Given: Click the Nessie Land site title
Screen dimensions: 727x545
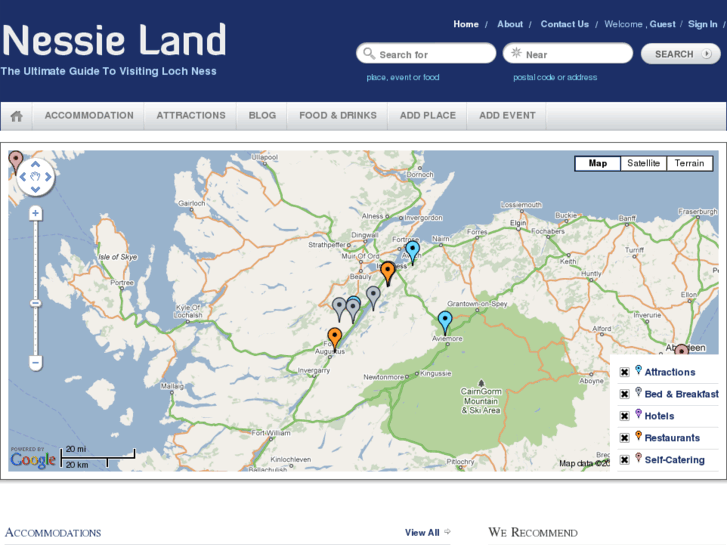Looking at the screenshot, I should point(114,40).
